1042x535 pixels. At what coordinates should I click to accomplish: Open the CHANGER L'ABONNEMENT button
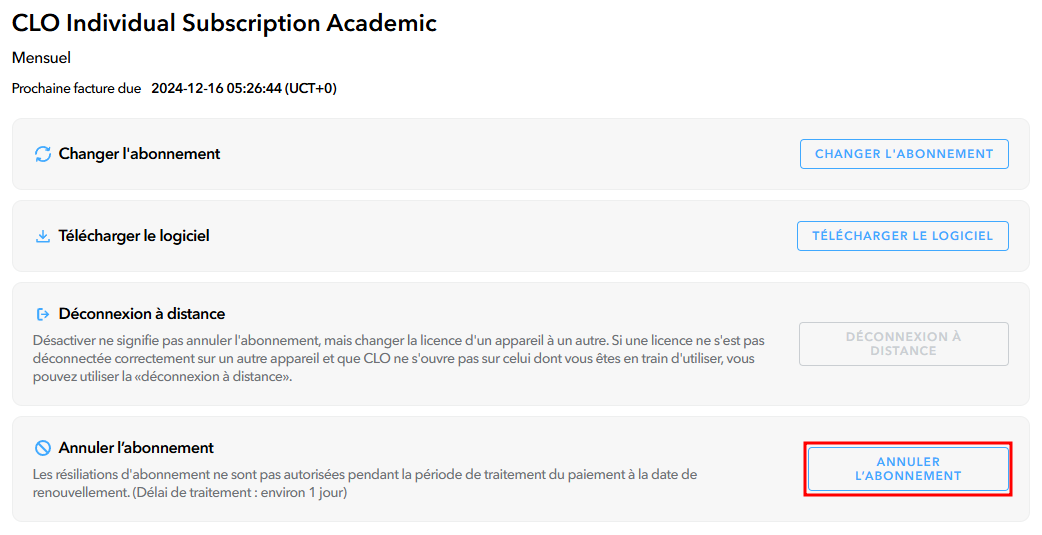point(904,154)
